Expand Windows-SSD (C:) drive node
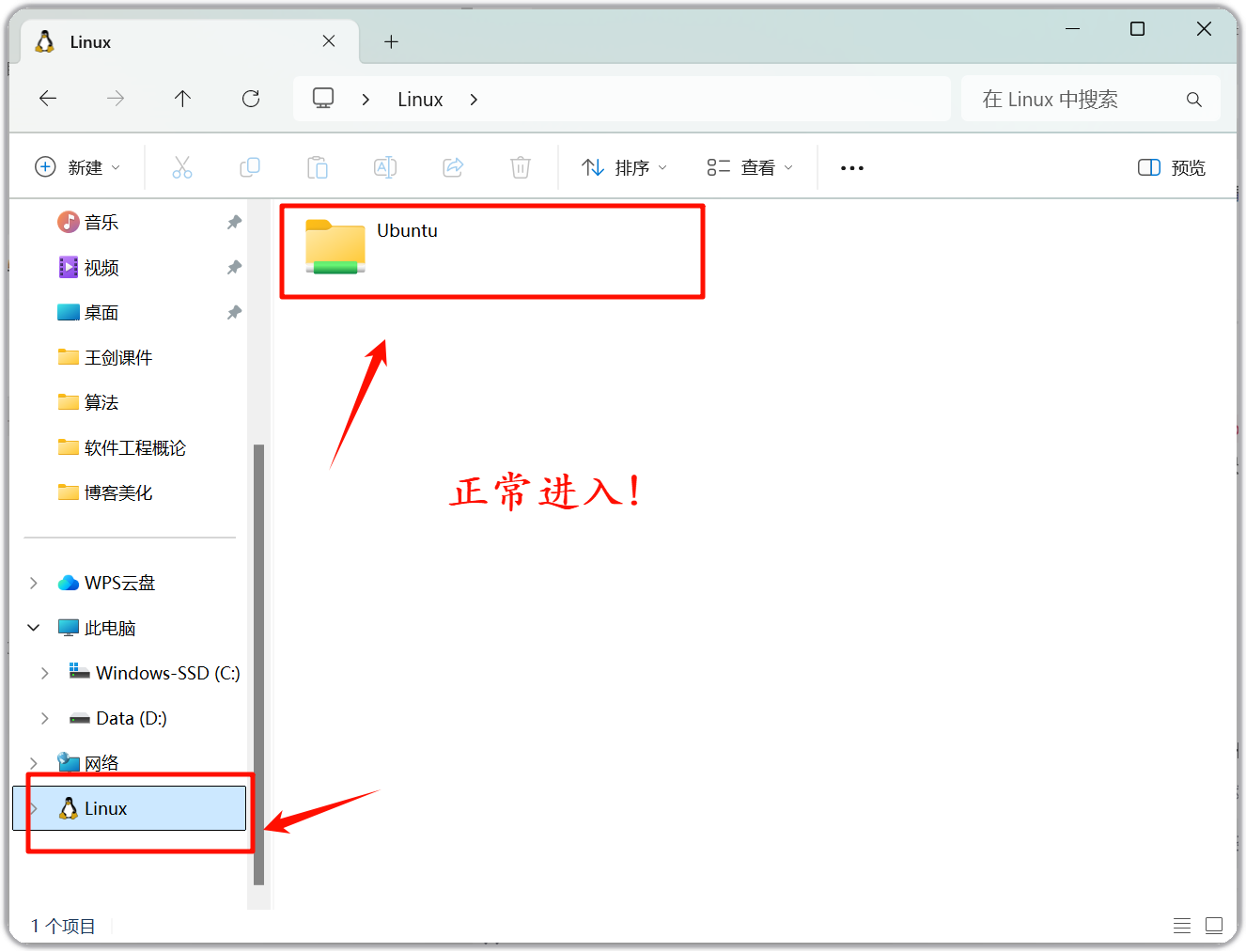 click(45, 673)
